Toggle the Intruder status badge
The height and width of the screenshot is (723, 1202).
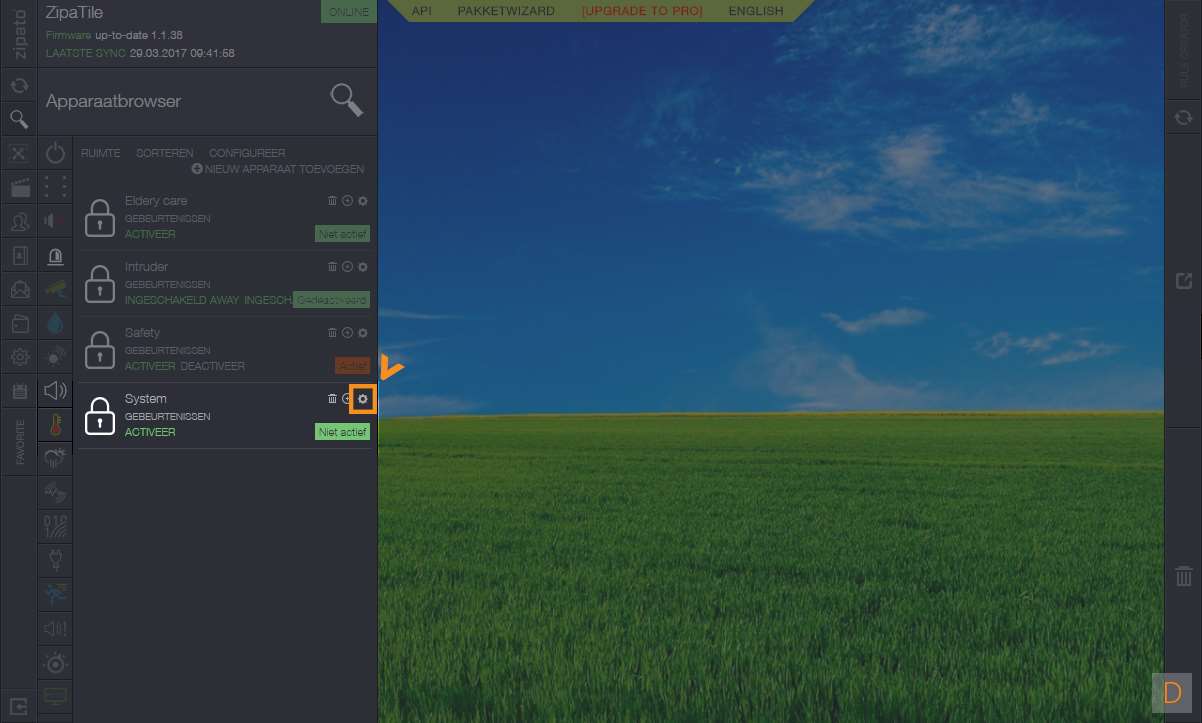click(331, 300)
